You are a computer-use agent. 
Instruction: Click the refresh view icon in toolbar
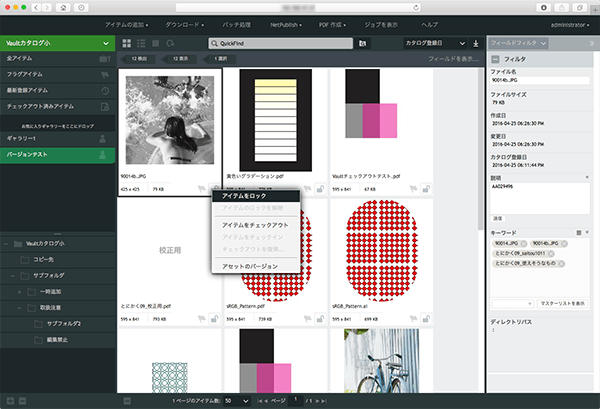(170, 43)
